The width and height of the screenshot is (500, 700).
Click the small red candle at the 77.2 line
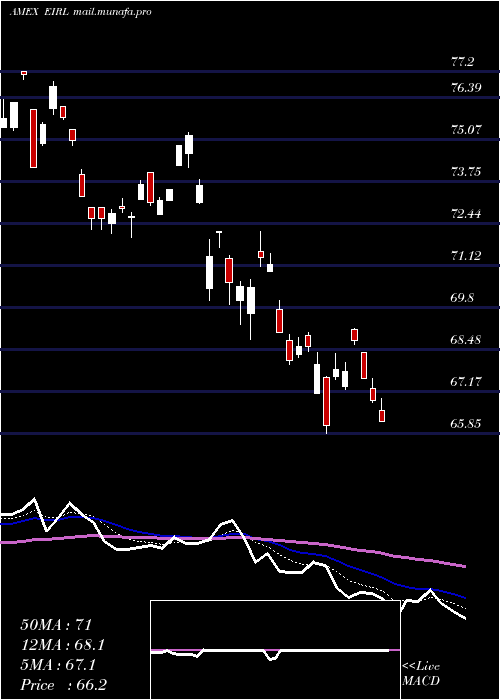(24, 74)
